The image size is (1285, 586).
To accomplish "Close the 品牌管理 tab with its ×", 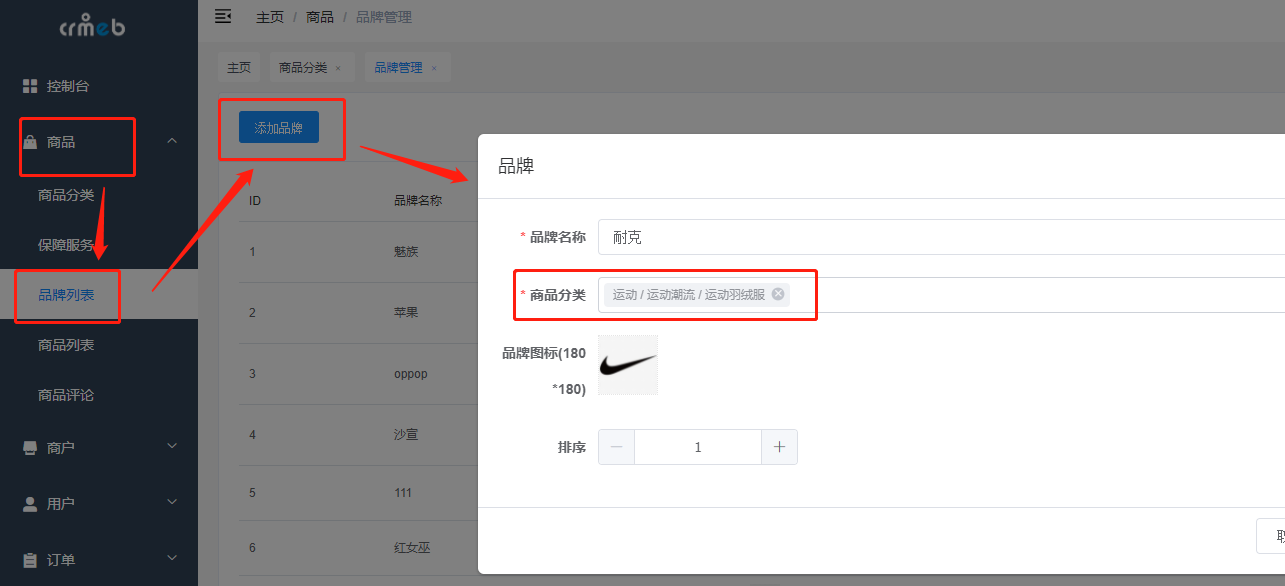I will click(x=432, y=67).
